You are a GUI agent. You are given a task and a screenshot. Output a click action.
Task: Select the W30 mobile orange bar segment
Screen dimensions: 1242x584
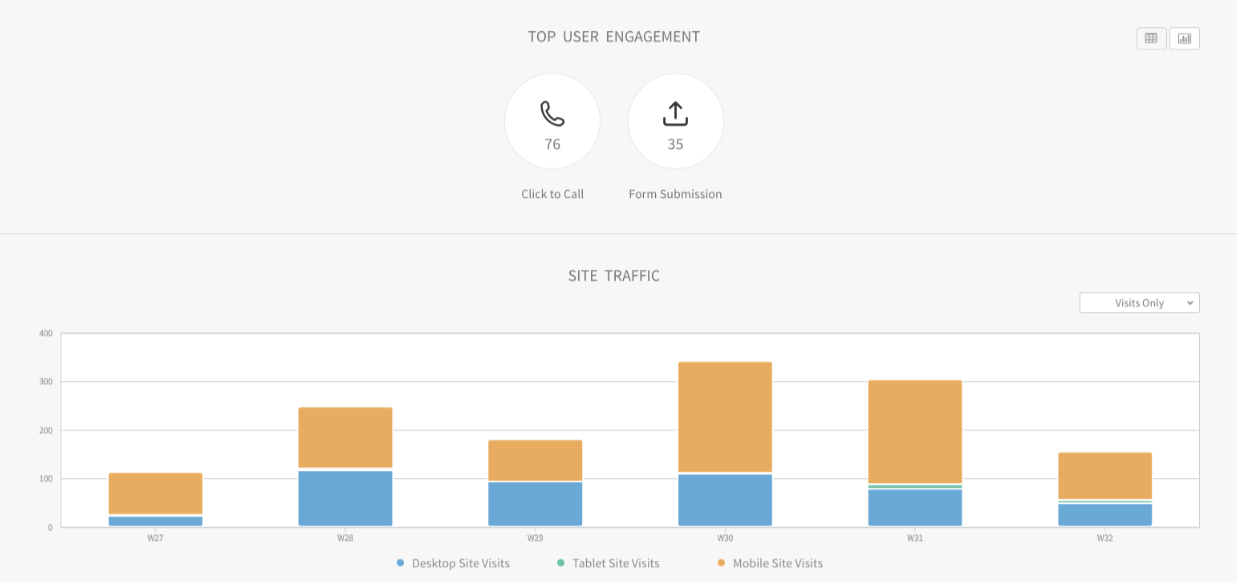pos(725,416)
